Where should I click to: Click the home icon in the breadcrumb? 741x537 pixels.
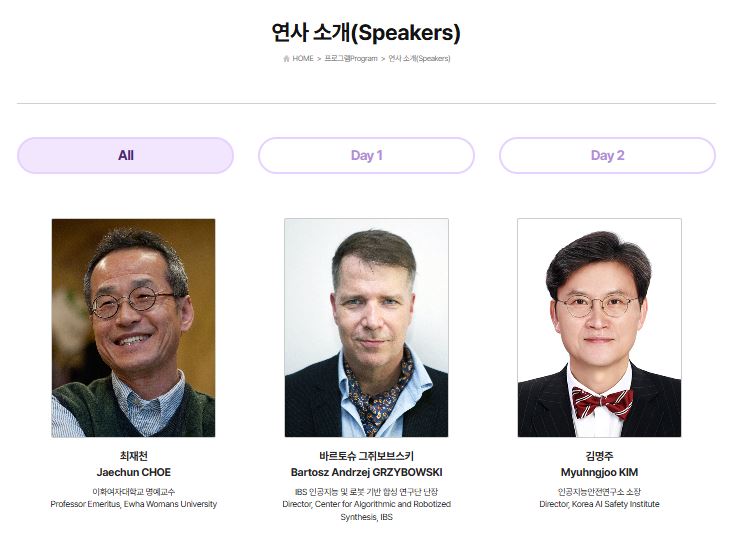[287, 59]
